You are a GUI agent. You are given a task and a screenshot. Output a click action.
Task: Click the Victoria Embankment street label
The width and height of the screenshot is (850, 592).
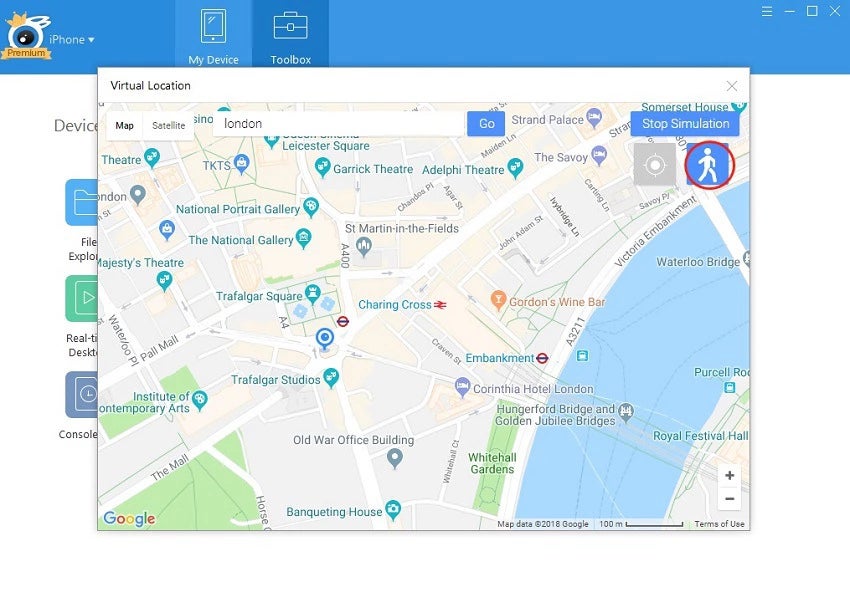click(655, 231)
